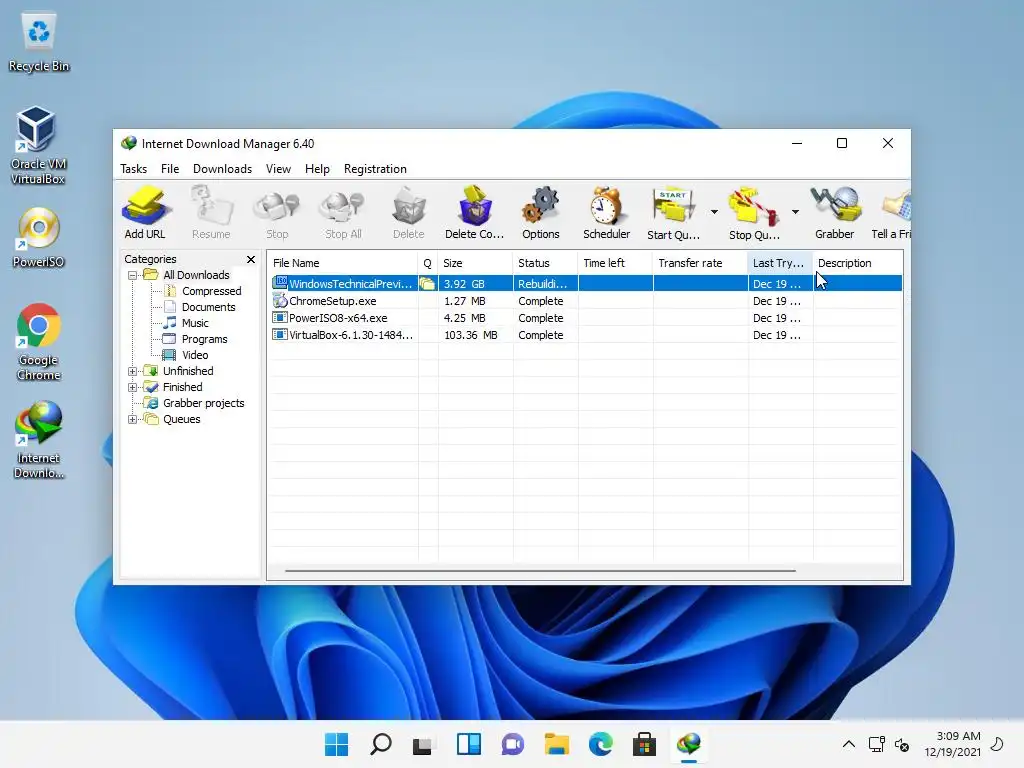The height and width of the screenshot is (768, 1024).
Task: Open the Tasks menu
Action: tap(133, 168)
